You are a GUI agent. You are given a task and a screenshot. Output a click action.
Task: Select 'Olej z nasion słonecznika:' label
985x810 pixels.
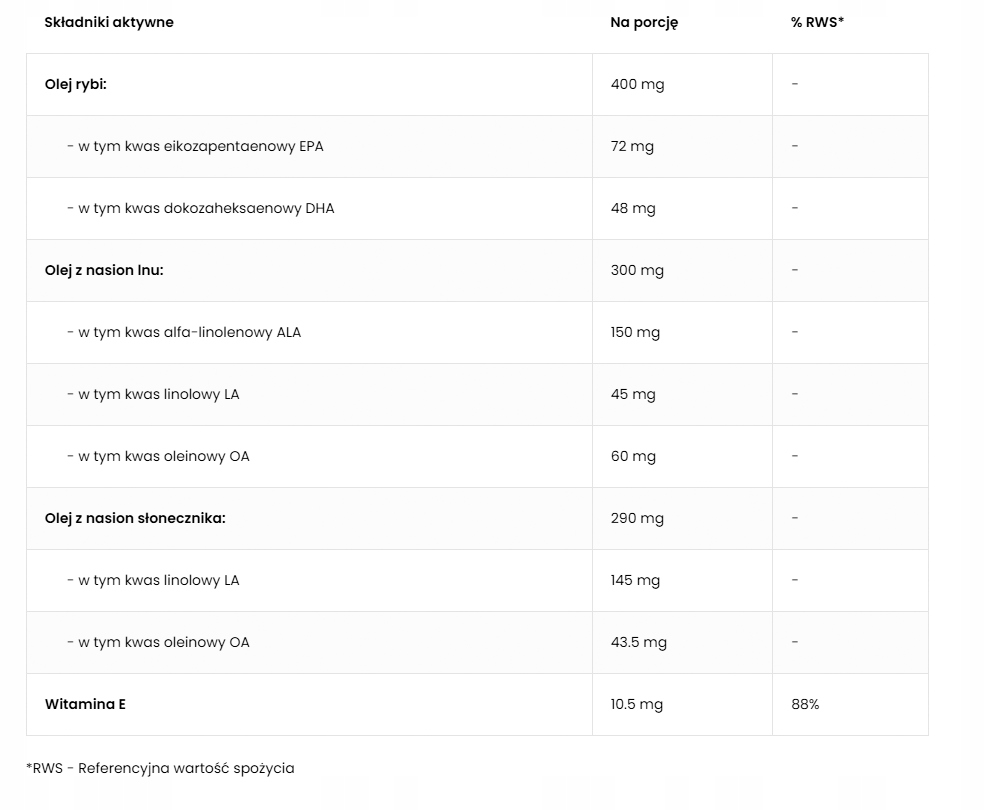click(135, 518)
